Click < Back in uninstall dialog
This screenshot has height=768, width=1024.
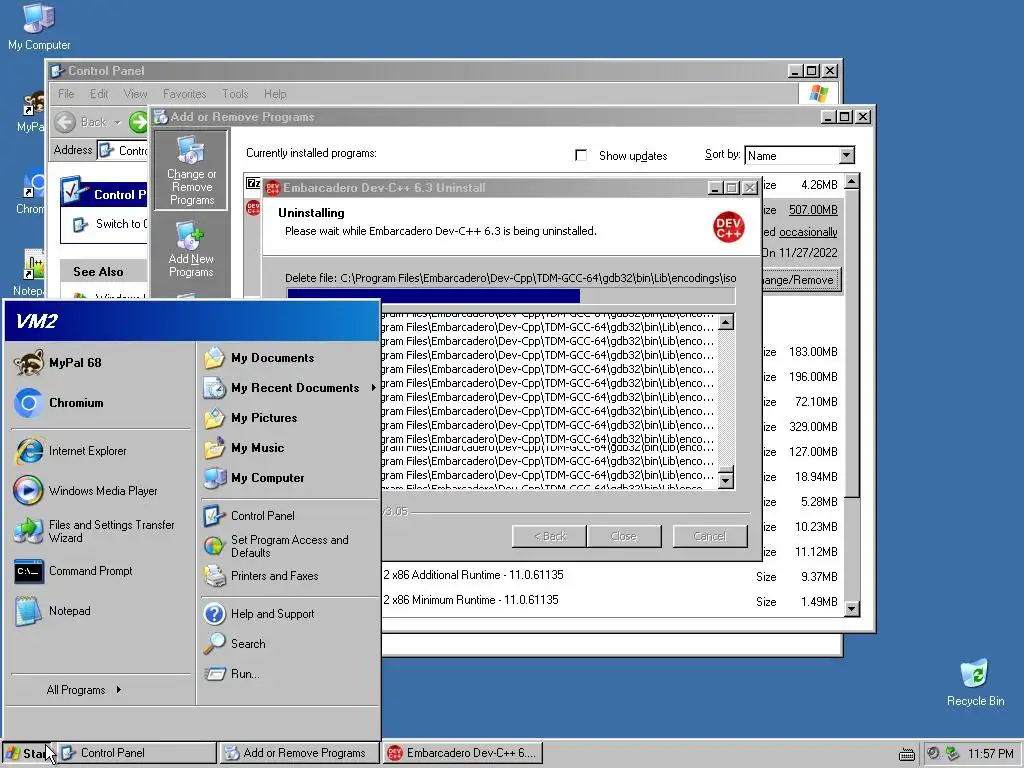point(549,536)
